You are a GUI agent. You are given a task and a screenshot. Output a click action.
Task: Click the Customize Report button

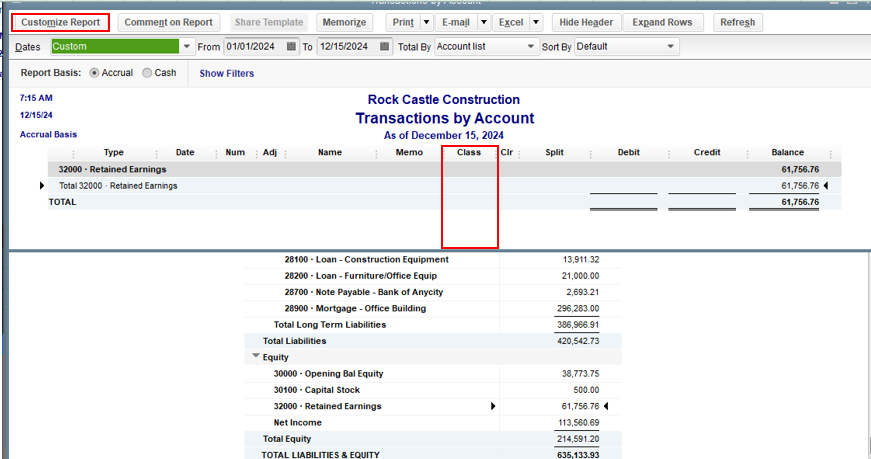61,22
